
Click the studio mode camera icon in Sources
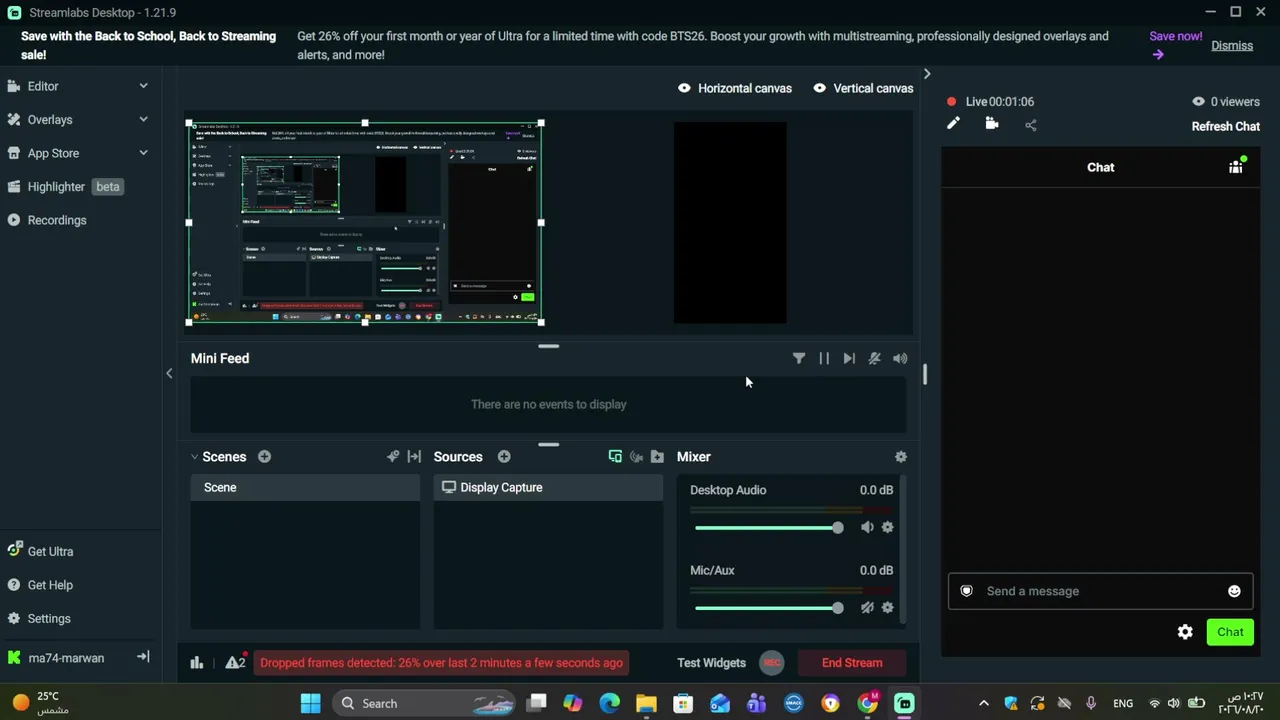pos(636,457)
